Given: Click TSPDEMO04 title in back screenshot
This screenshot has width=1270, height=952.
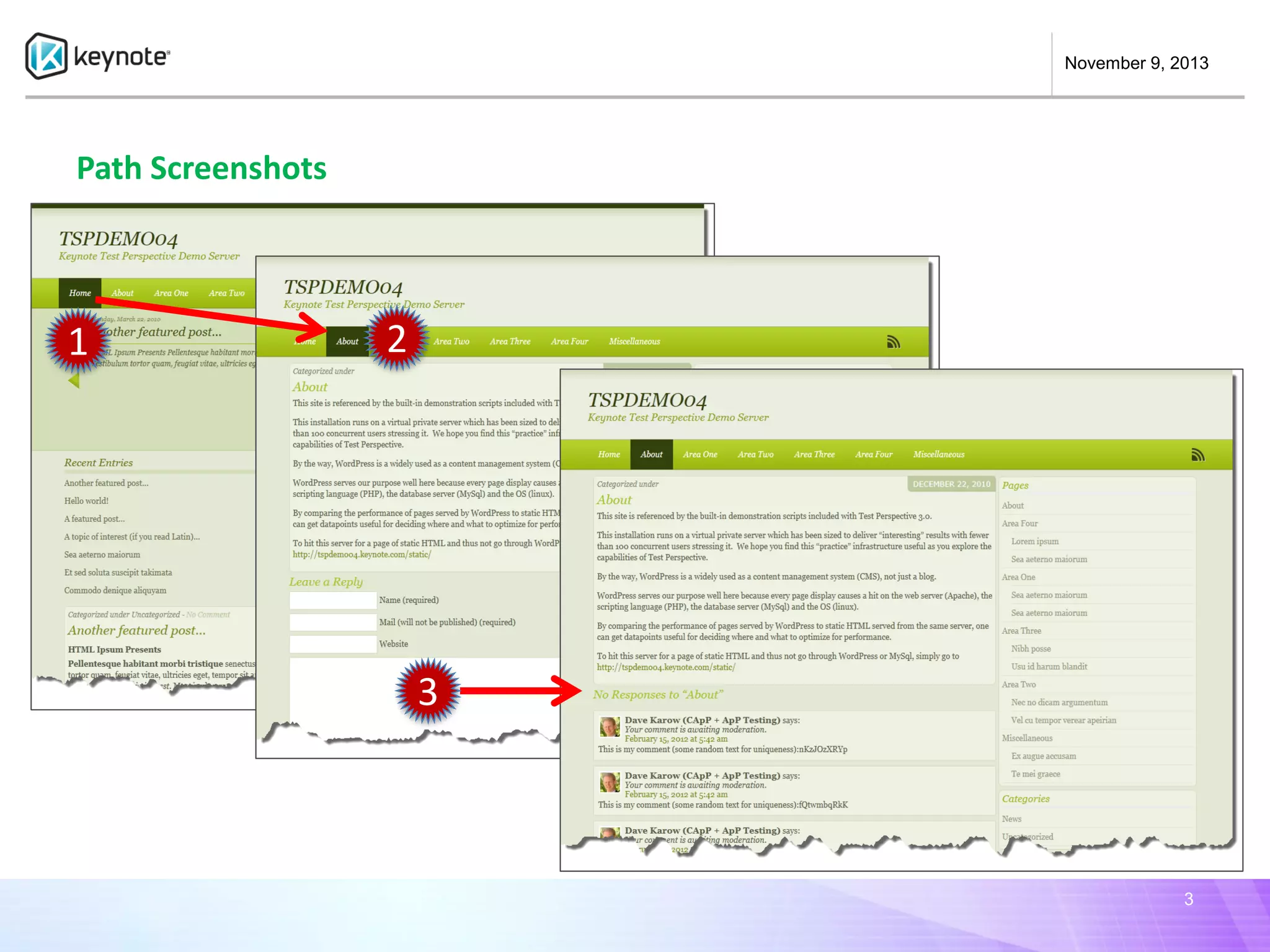Looking at the screenshot, I should pos(118,239).
